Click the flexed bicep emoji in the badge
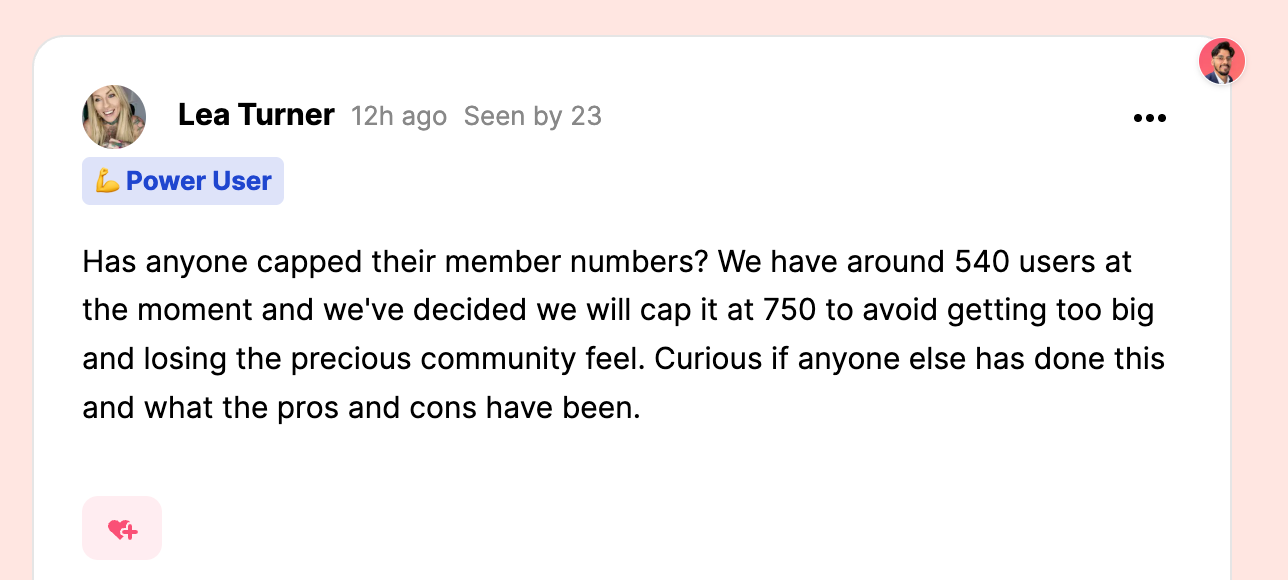The width and height of the screenshot is (1288, 580). [x=108, y=181]
